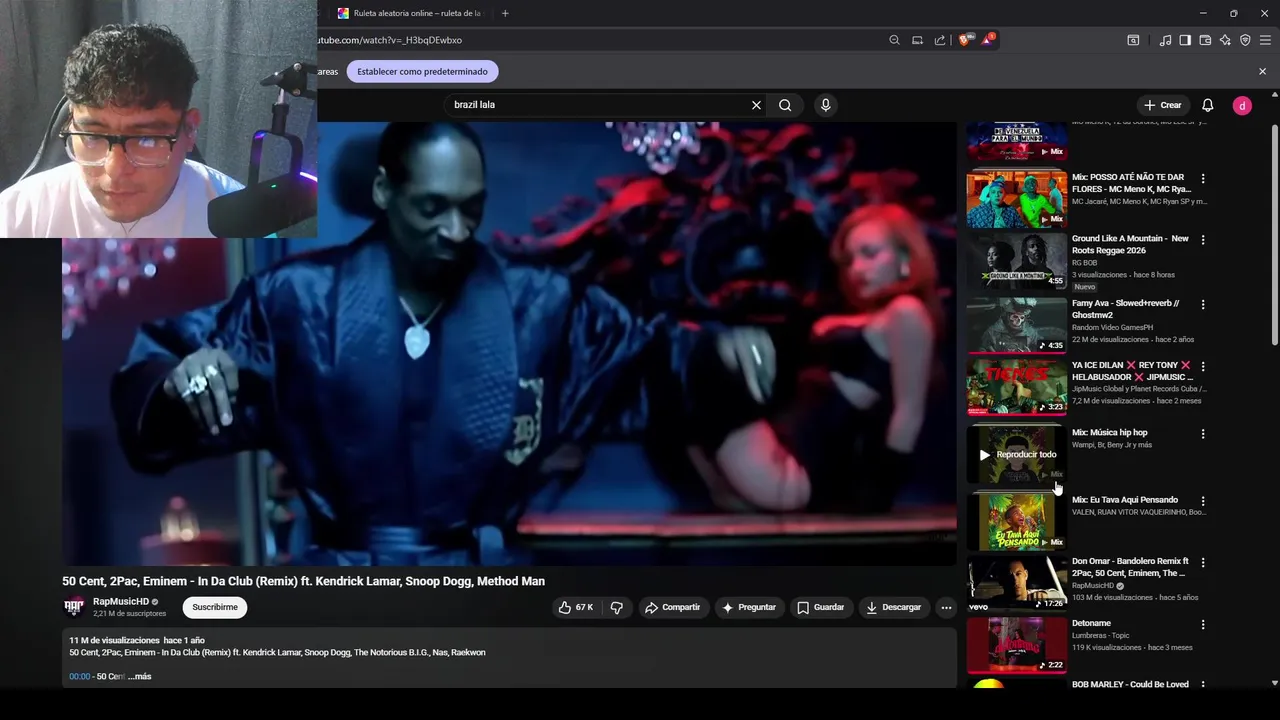Screen dimensions: 1280x720
Task: Open options for 'Don Omar - Bandolero Remix'
Action: [1203, 563]
